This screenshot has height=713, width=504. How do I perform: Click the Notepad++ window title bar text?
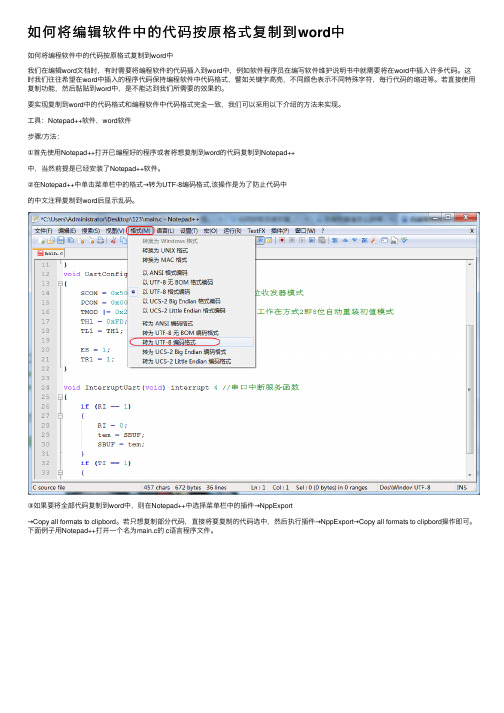120,219
